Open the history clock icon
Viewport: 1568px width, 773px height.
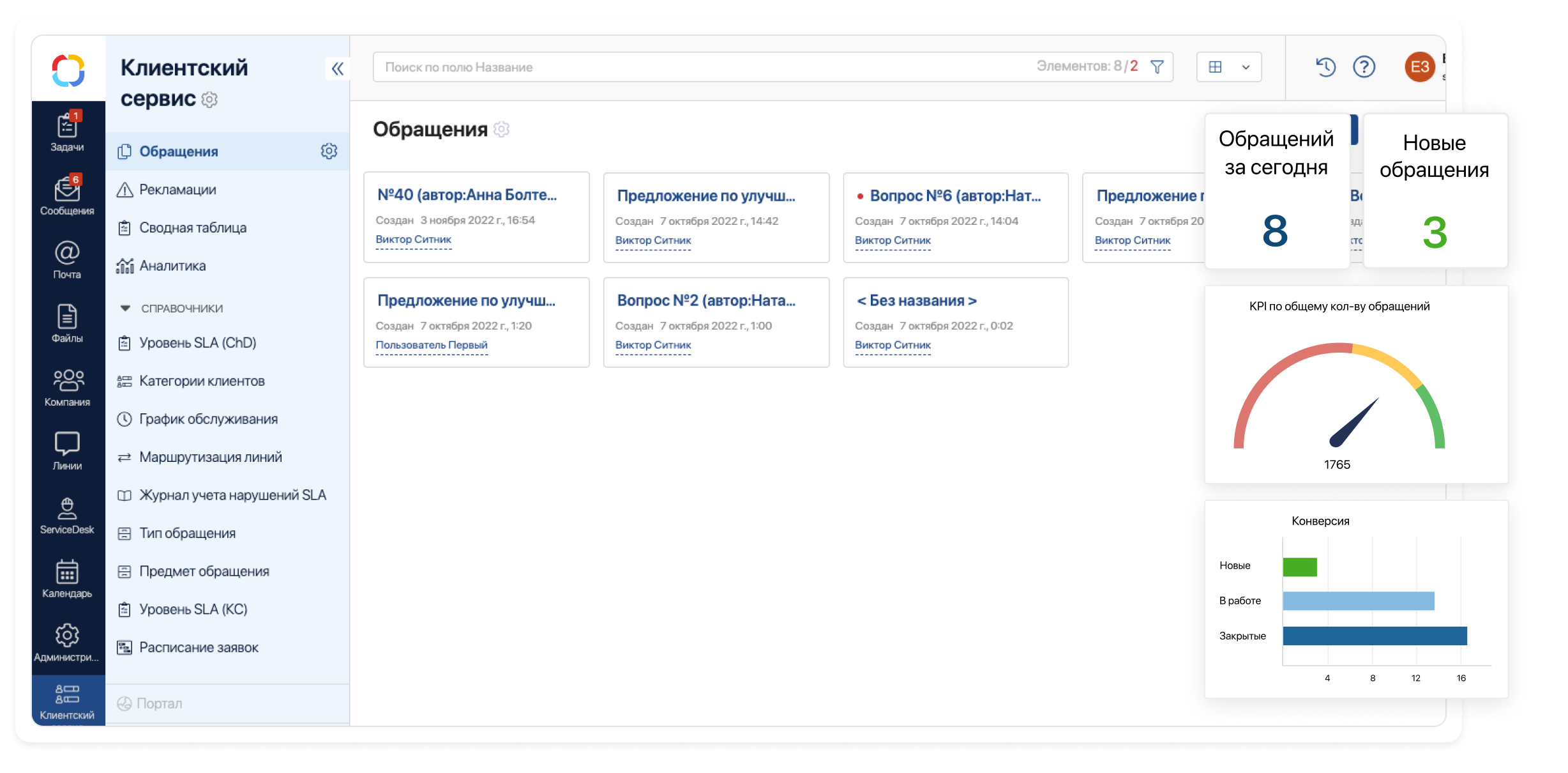pyautogui.click(x=1325, y=66)
